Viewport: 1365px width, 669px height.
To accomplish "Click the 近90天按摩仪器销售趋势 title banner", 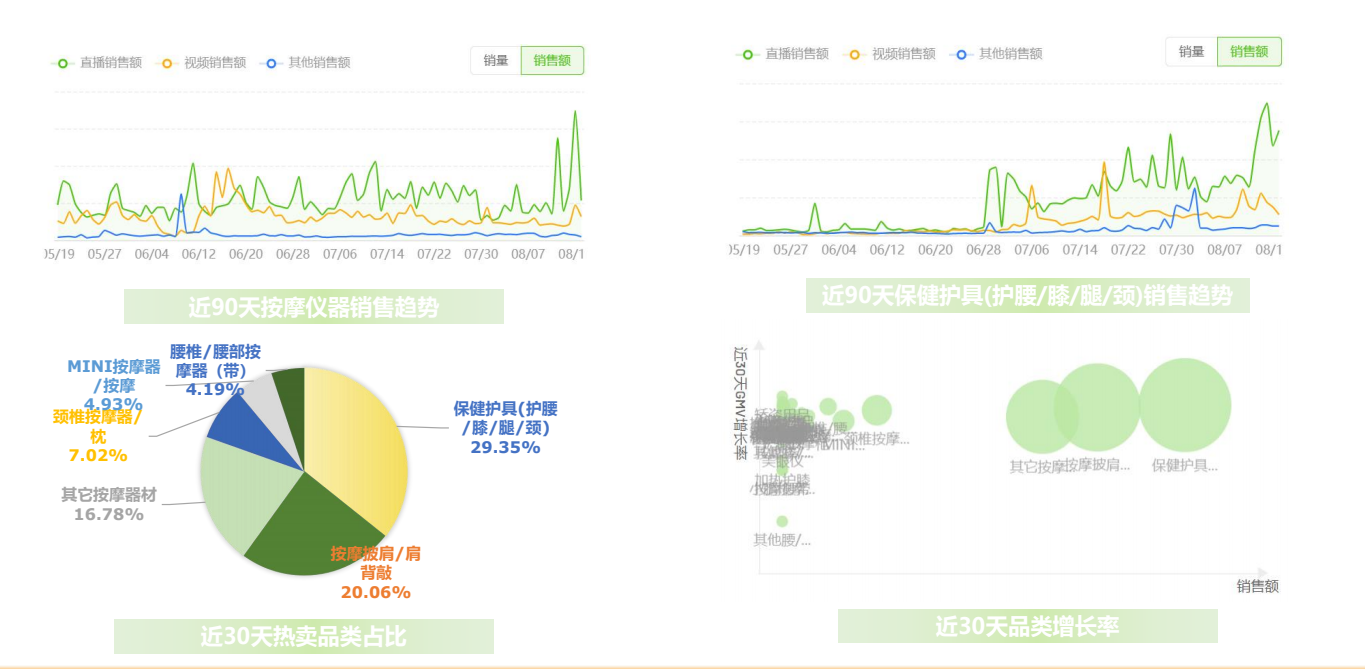I will point(313,307).
